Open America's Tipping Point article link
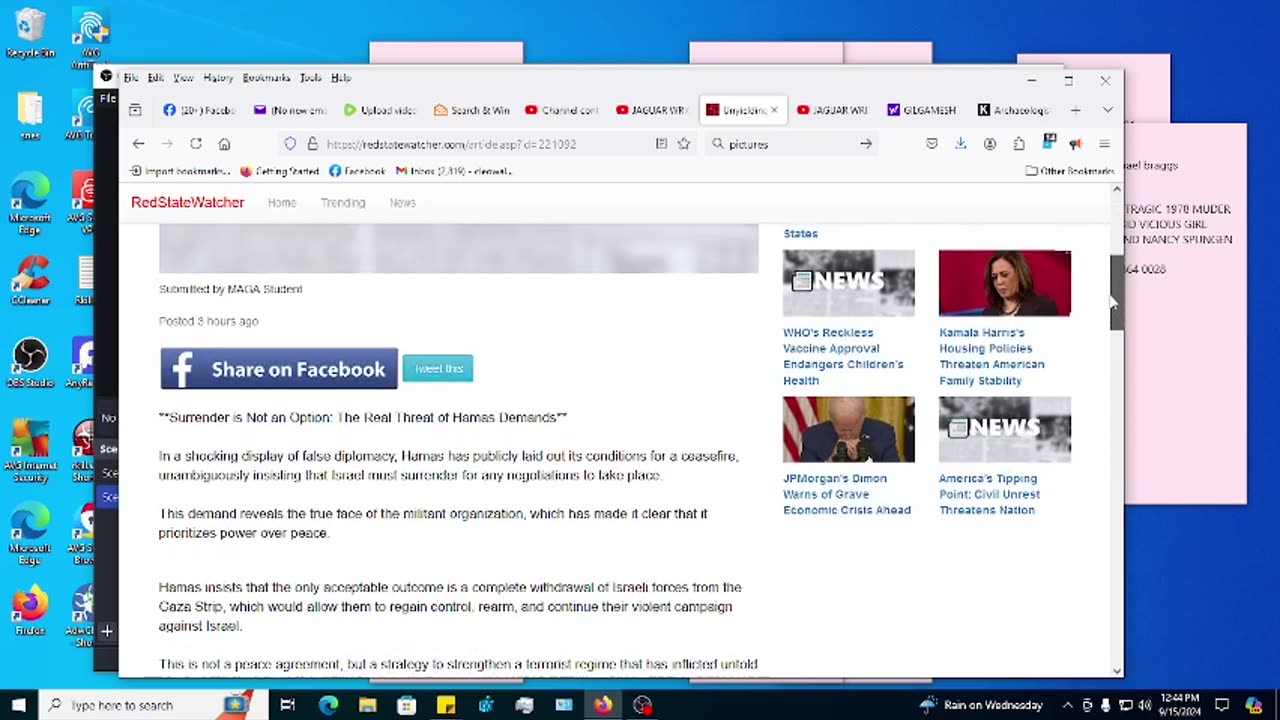Image resolution: width=1280 pixels, height=720 pixels. click(990, 494)
